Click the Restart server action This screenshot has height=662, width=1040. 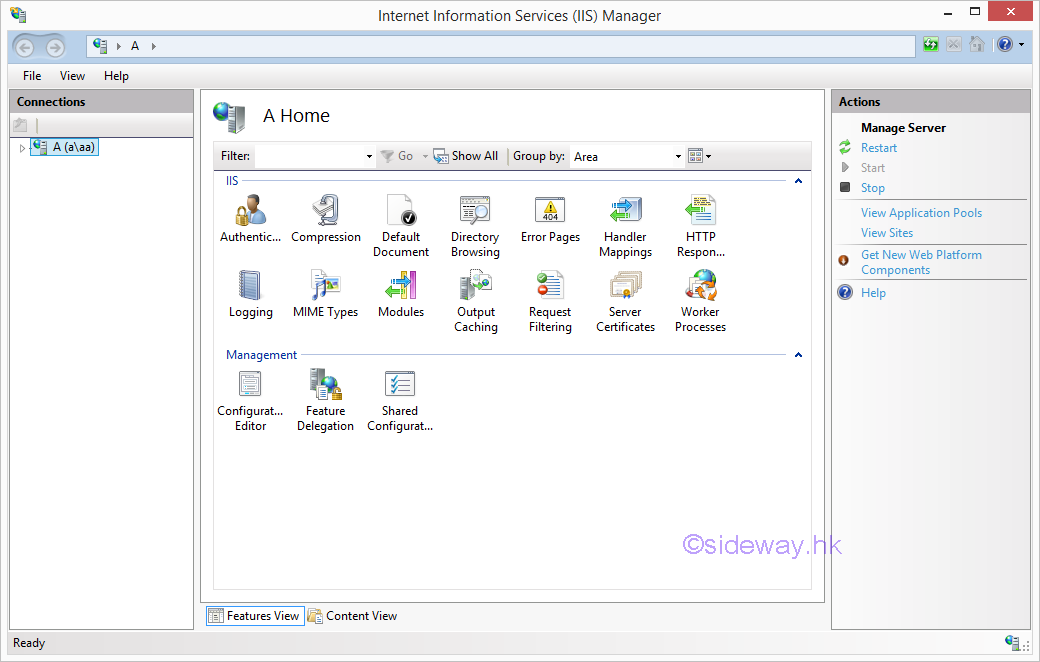click(878, 148)
